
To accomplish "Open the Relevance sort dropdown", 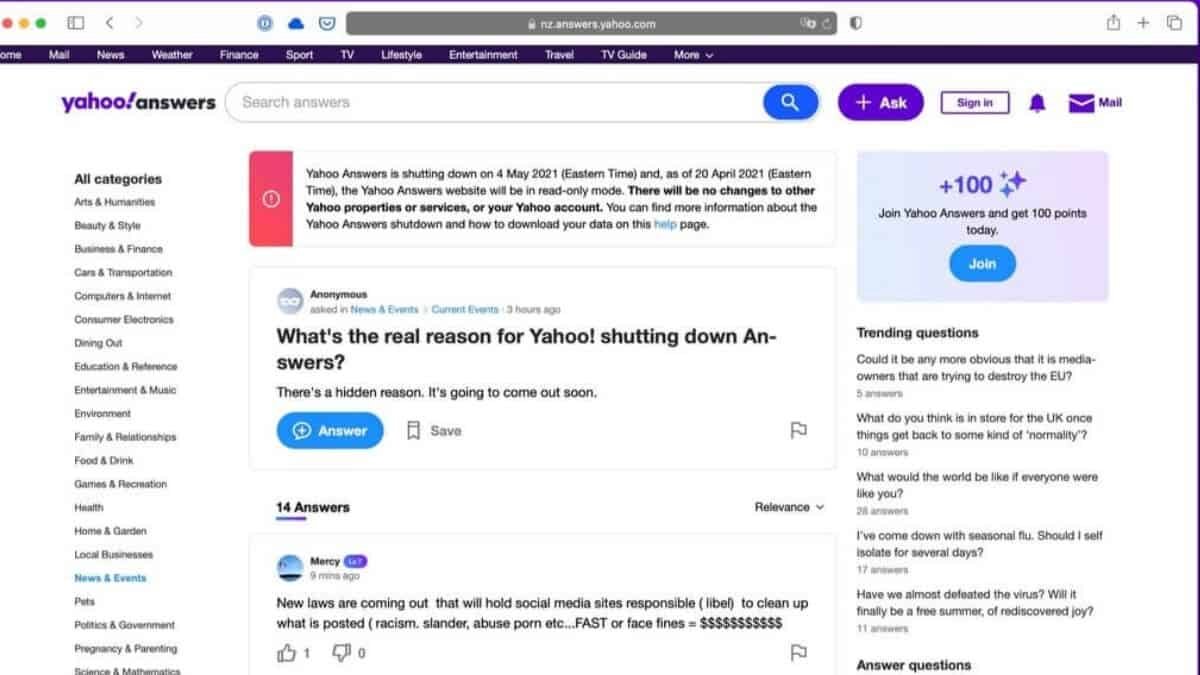I will coord(789,507).
